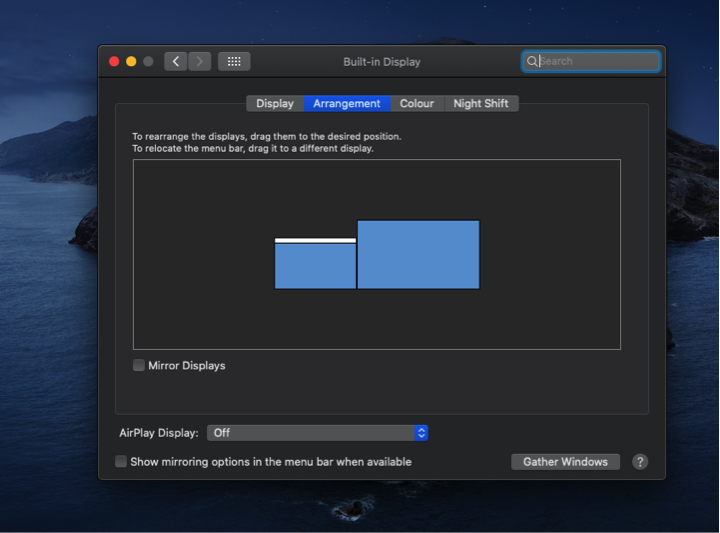Switch to the Night Shift tab
Image resolution: width=720 pixels, height=533 pixels.
tap(481, 103)
